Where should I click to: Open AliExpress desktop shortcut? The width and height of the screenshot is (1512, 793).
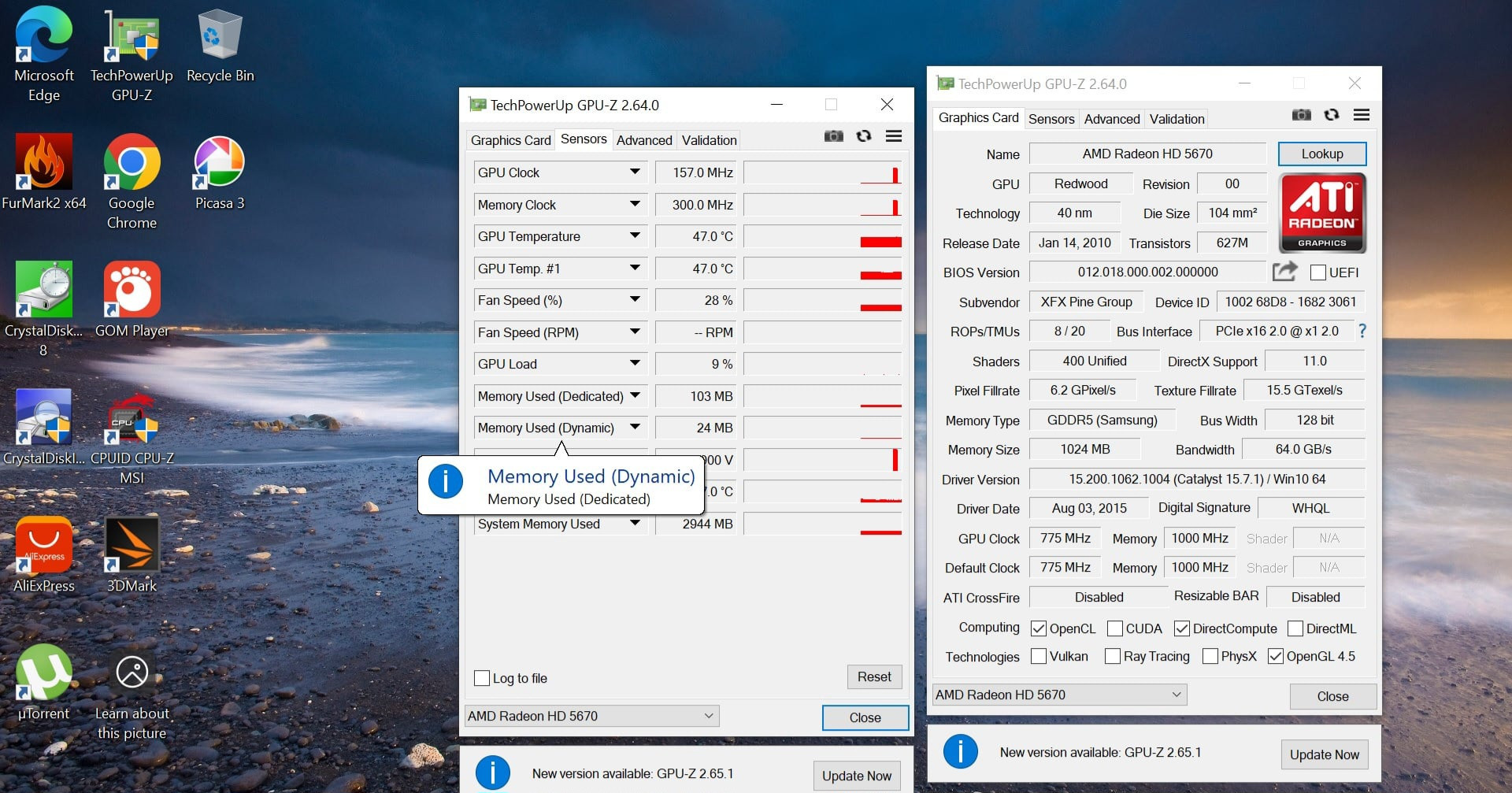44,554
